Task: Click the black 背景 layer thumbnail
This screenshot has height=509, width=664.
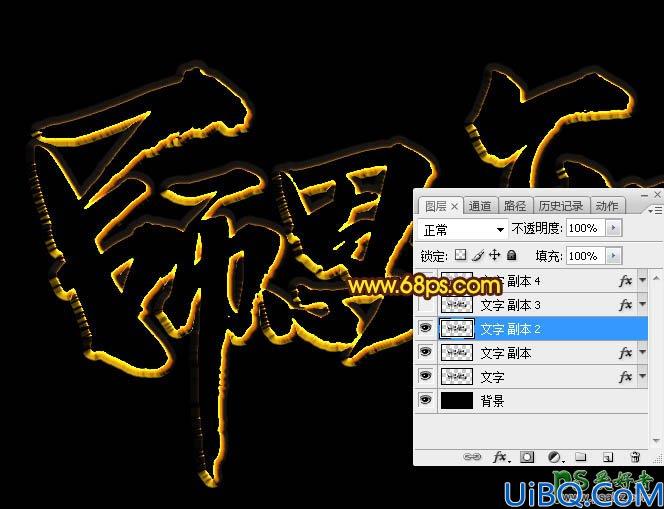Action: point(457,400)
